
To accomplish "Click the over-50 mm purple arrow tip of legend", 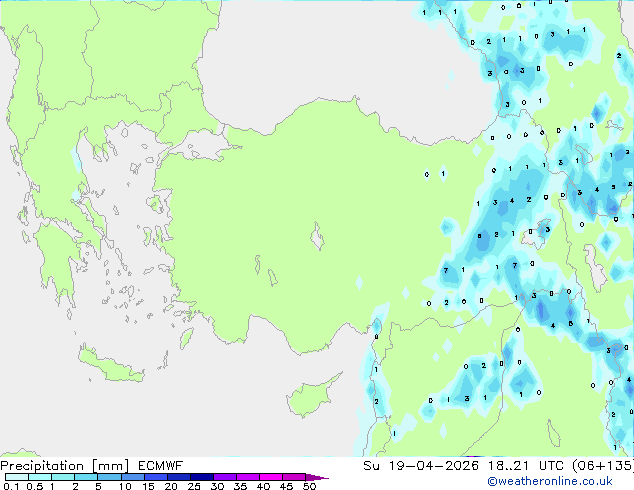I will 317,477.
